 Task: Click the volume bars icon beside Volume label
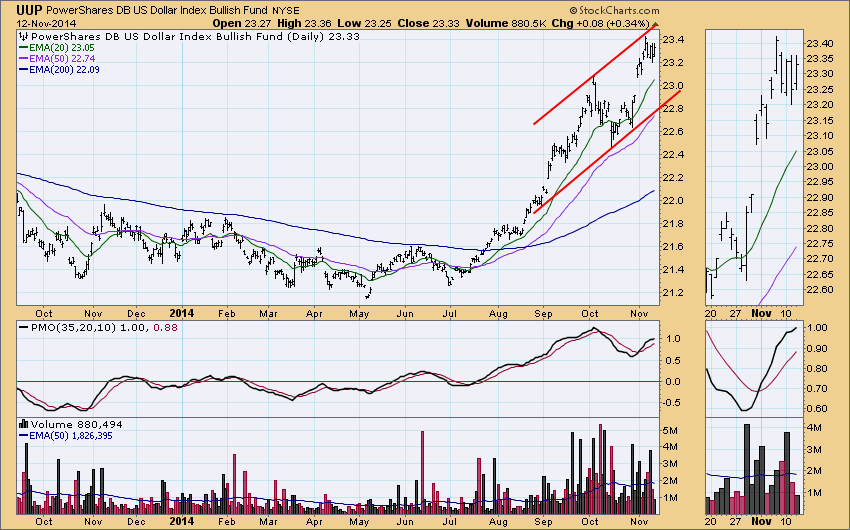23,424
